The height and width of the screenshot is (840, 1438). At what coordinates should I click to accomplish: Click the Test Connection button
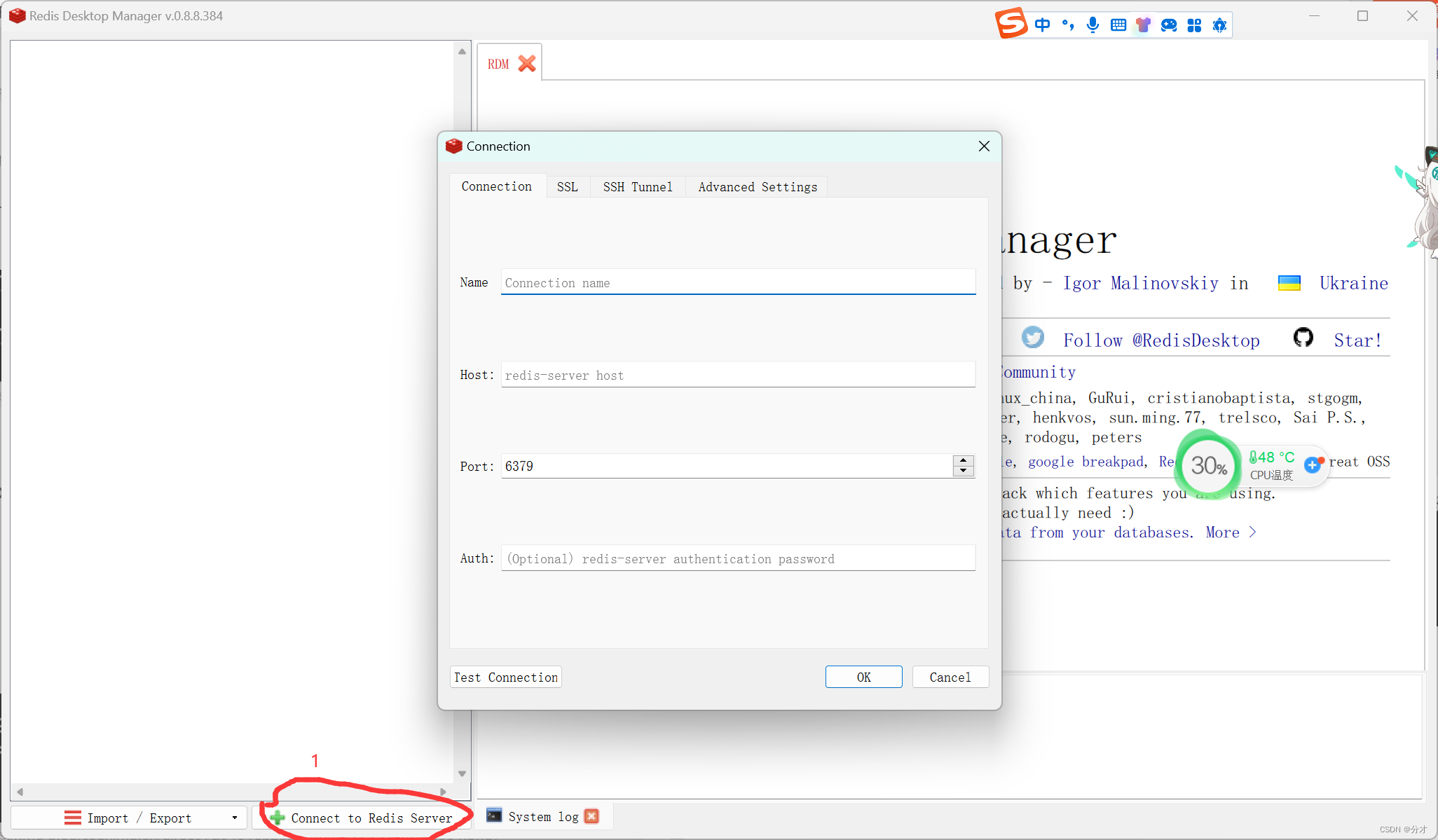[505, 677]
